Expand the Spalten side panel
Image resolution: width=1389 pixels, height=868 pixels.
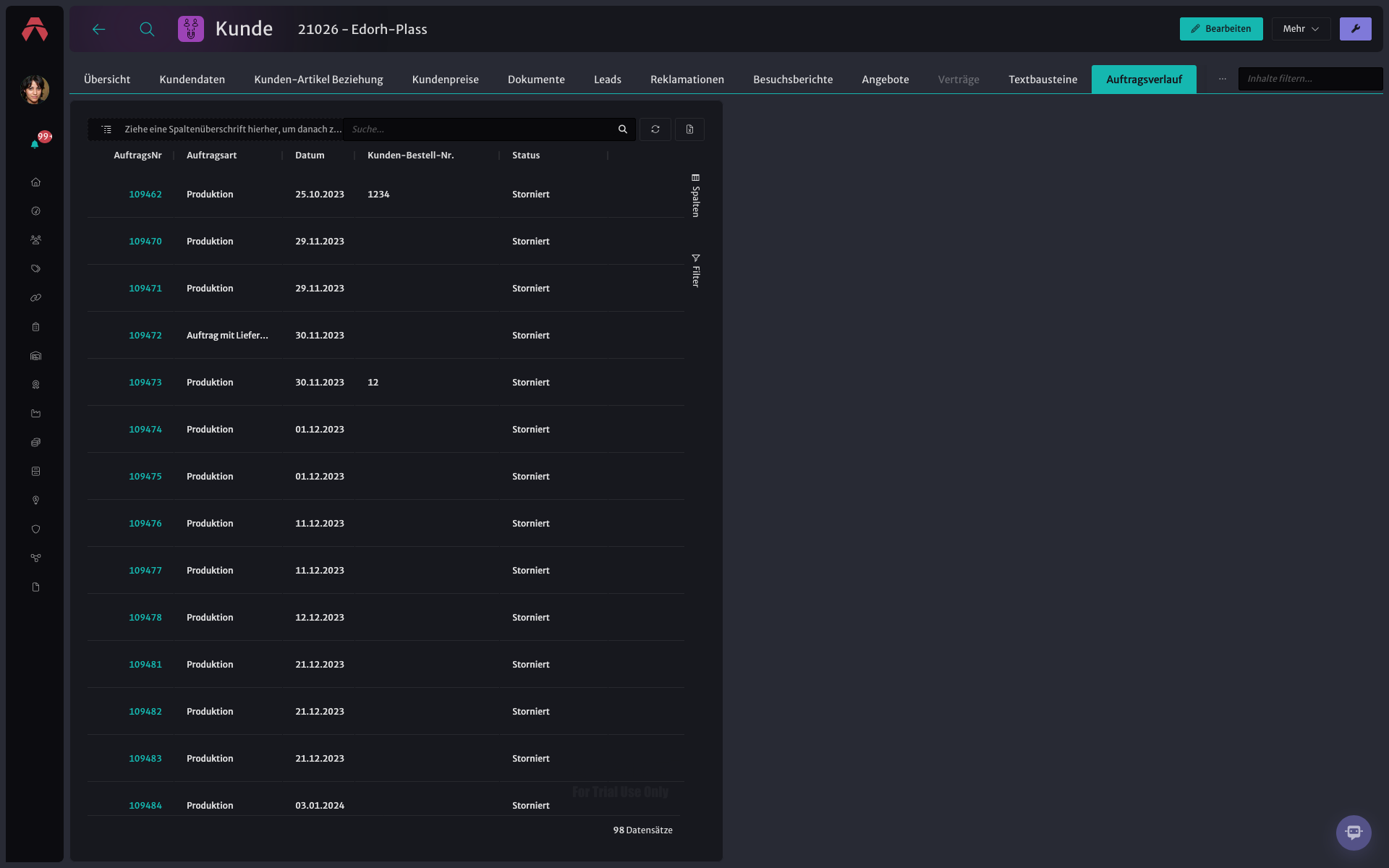(x=695, y=195)
